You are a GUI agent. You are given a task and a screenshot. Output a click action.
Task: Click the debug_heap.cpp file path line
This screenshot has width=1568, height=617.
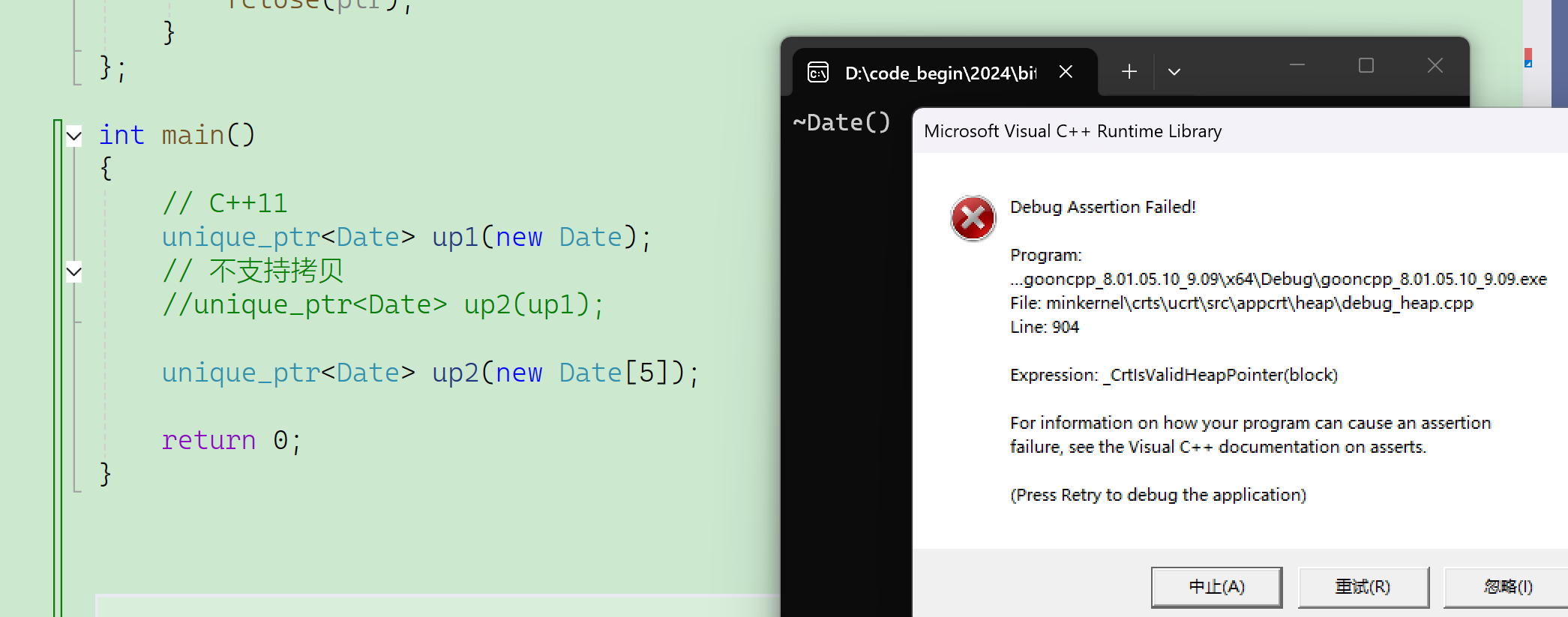pos(1242,303)
